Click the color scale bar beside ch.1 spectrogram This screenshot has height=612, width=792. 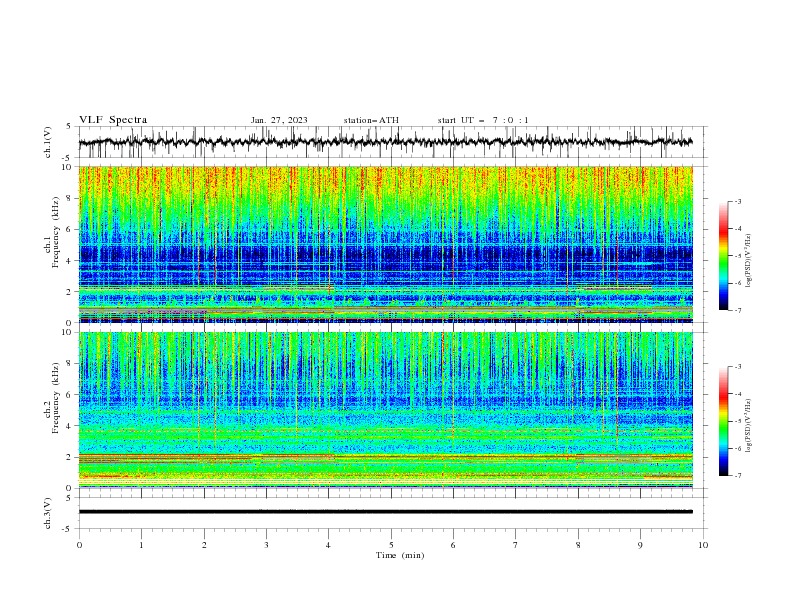pos(724,256)
